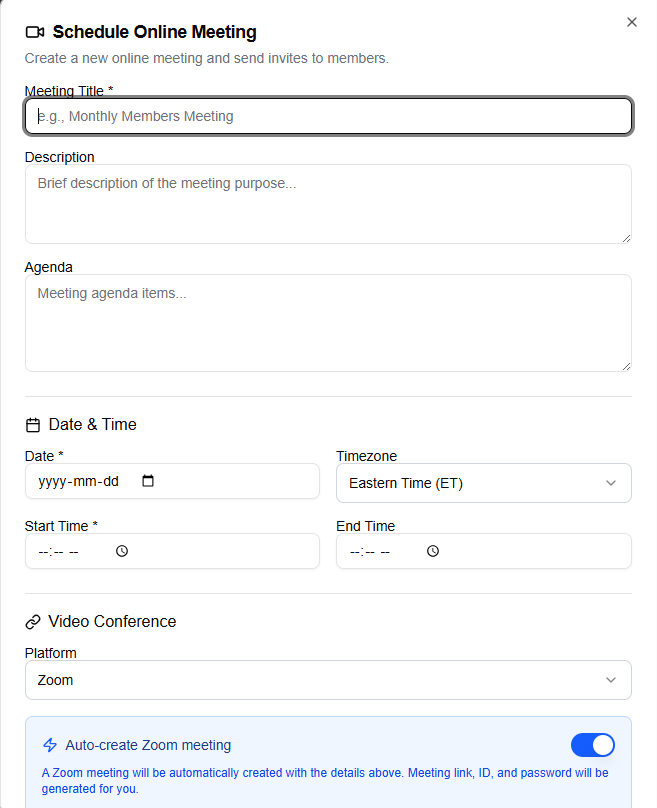
Task: Click the Date input showing yyyy-mm-dd
Action: [80, 481]
